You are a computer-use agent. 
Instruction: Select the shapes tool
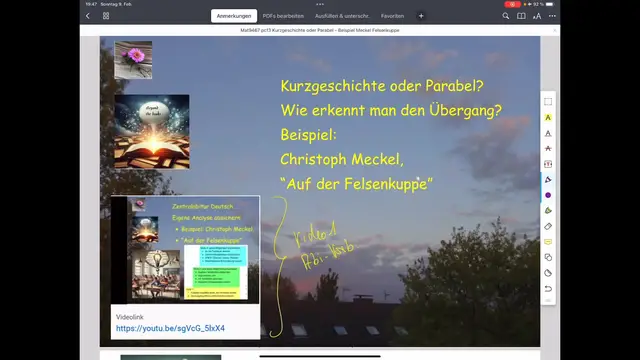pyautogui.click(x=548, y=257)
